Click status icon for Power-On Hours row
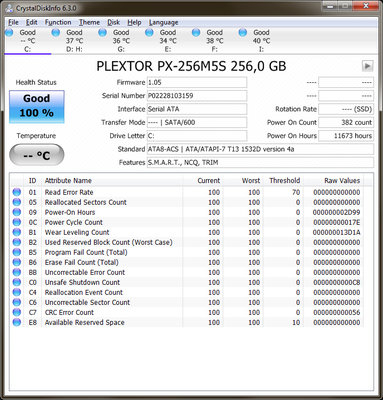This screenshot has height=400, width=383. coord(17,212)
